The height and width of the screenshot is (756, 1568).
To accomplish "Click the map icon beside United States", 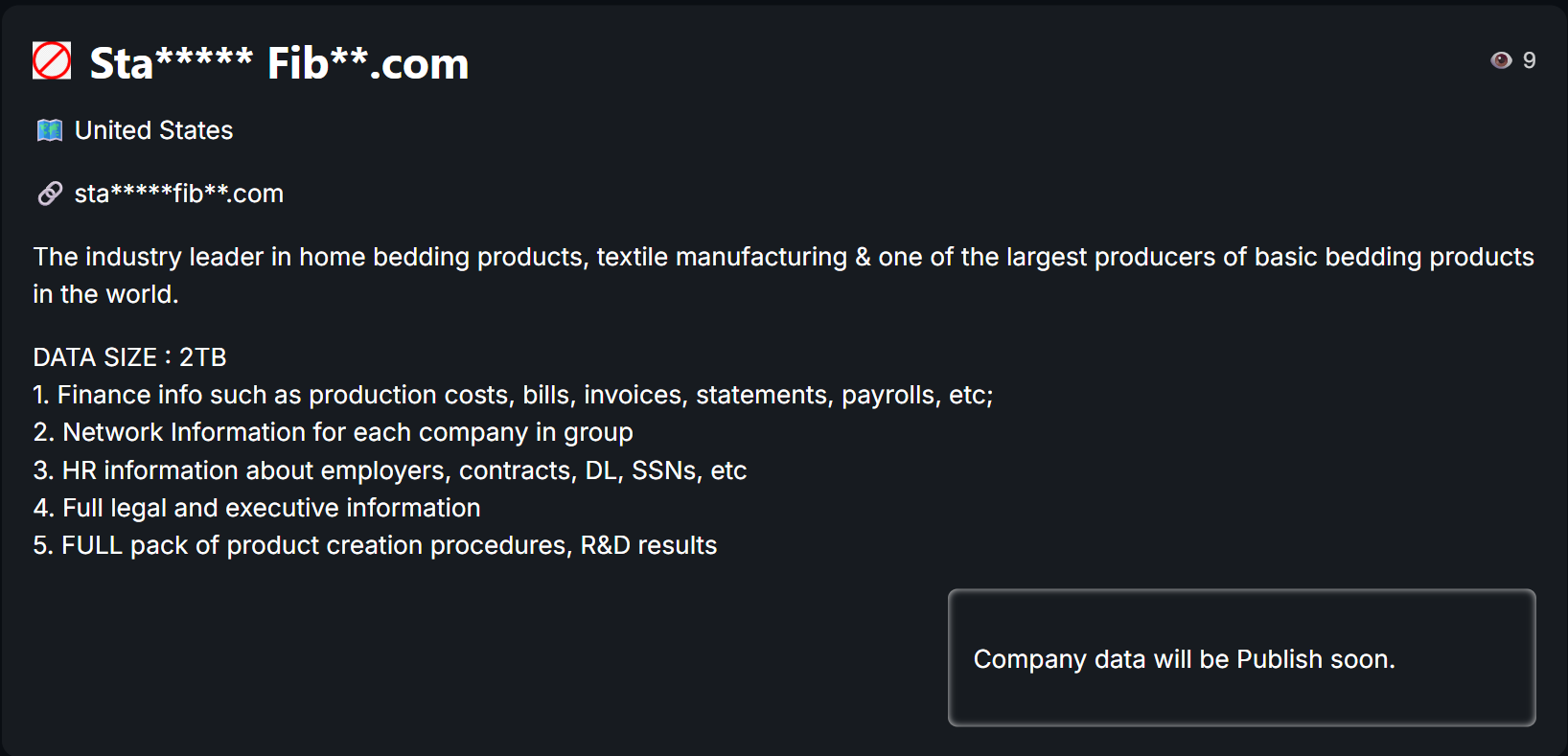I will [x=50, y=130].
